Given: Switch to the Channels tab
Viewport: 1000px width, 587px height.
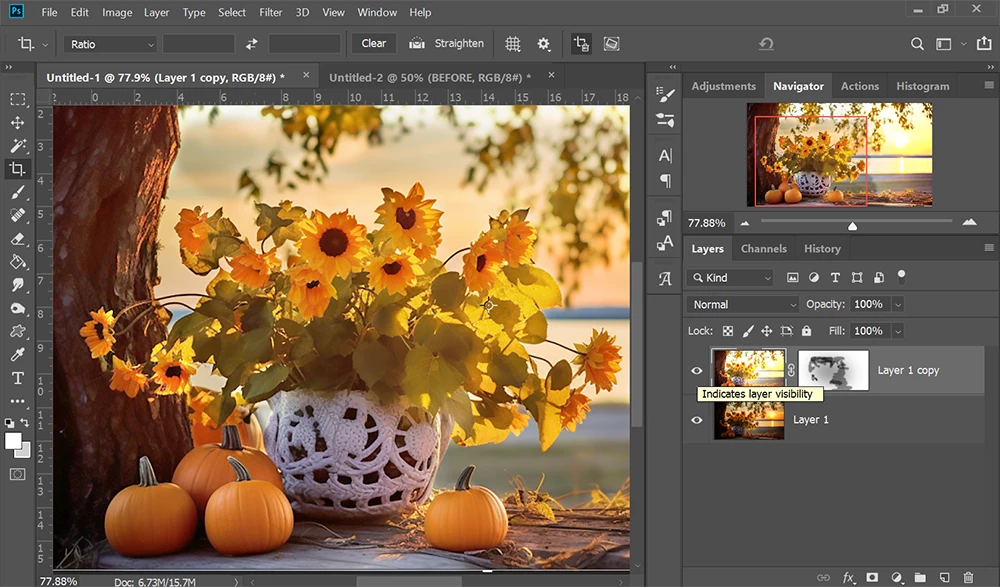Looking at the screenshot, I should point(763,249).
